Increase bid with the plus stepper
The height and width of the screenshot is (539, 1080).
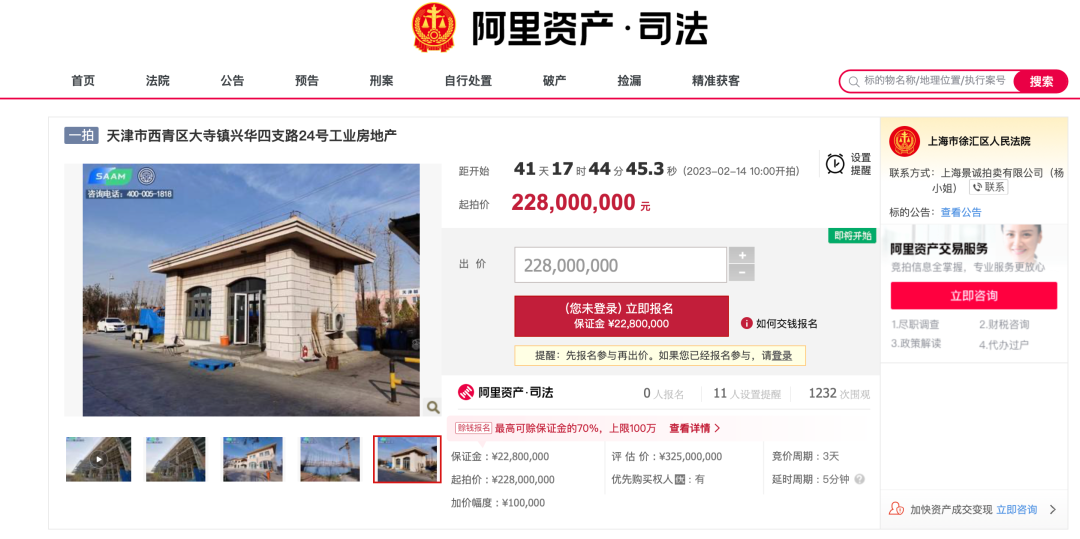742,255
